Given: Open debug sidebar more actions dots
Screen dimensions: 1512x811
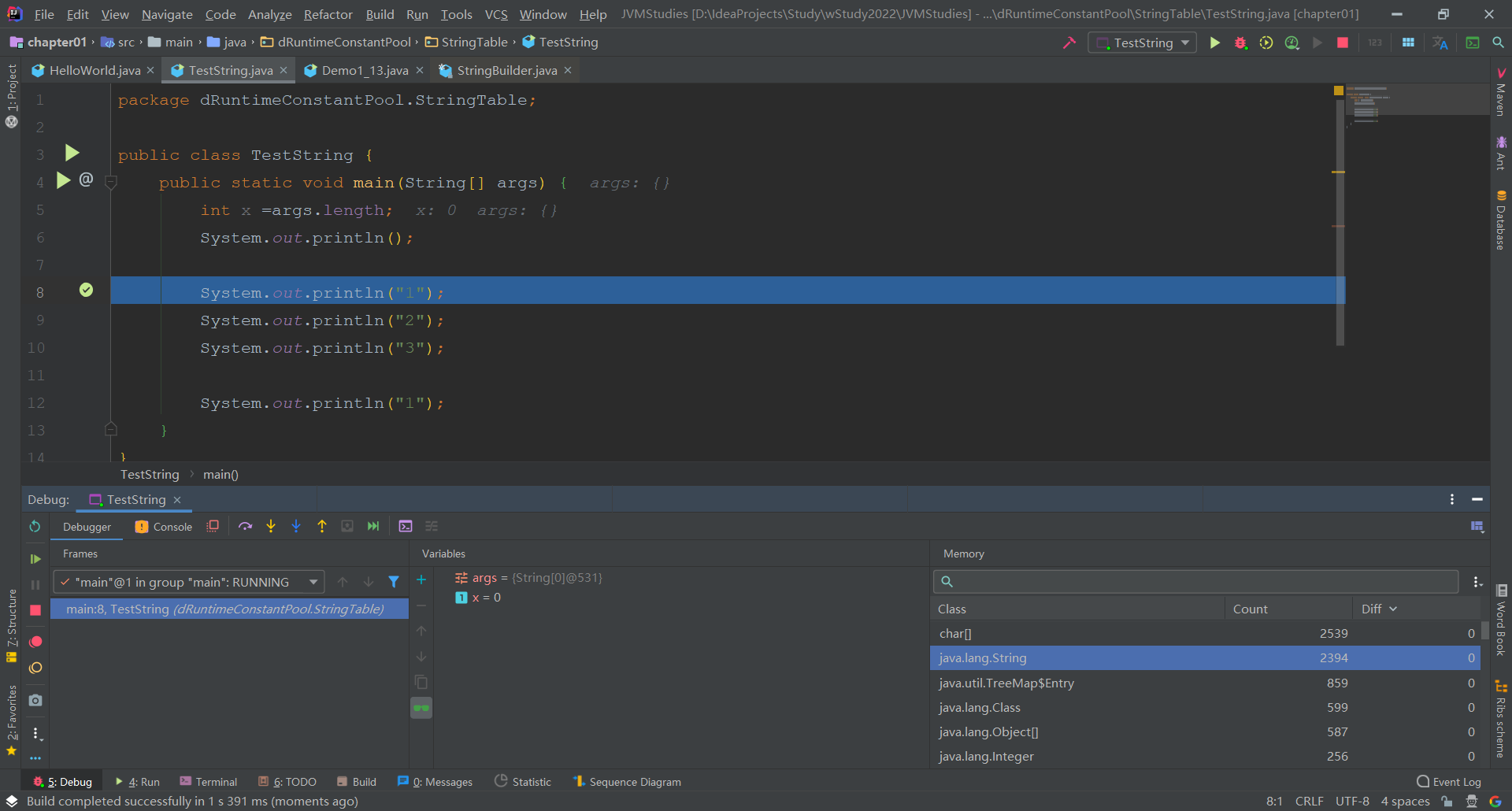Looking at the screenshot, I should 35,733.
